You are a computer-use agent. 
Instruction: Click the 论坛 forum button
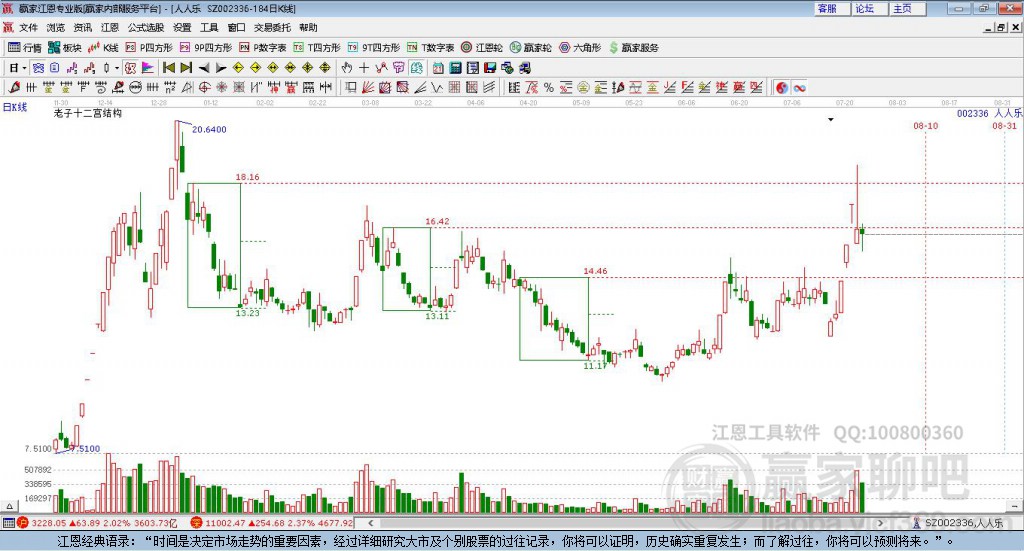point(869,8)
